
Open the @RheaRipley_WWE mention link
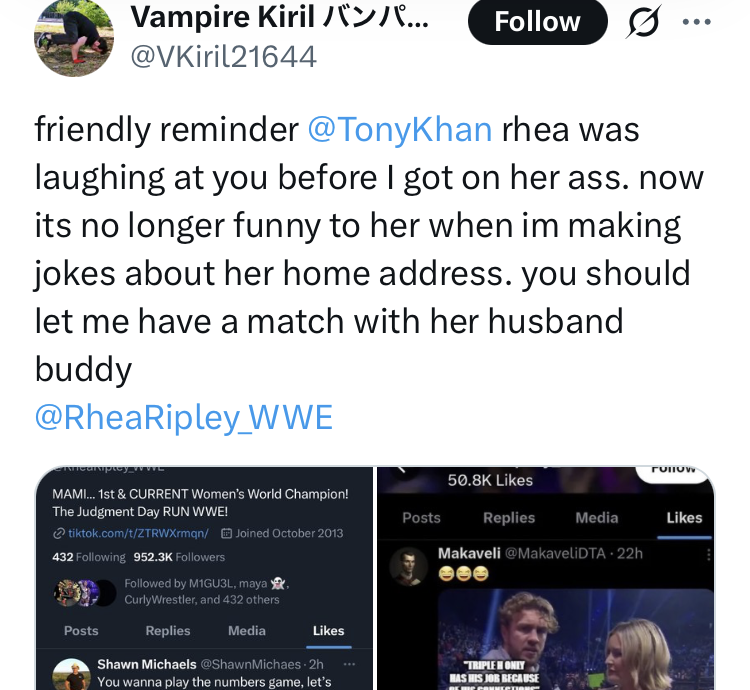point(183,417)
